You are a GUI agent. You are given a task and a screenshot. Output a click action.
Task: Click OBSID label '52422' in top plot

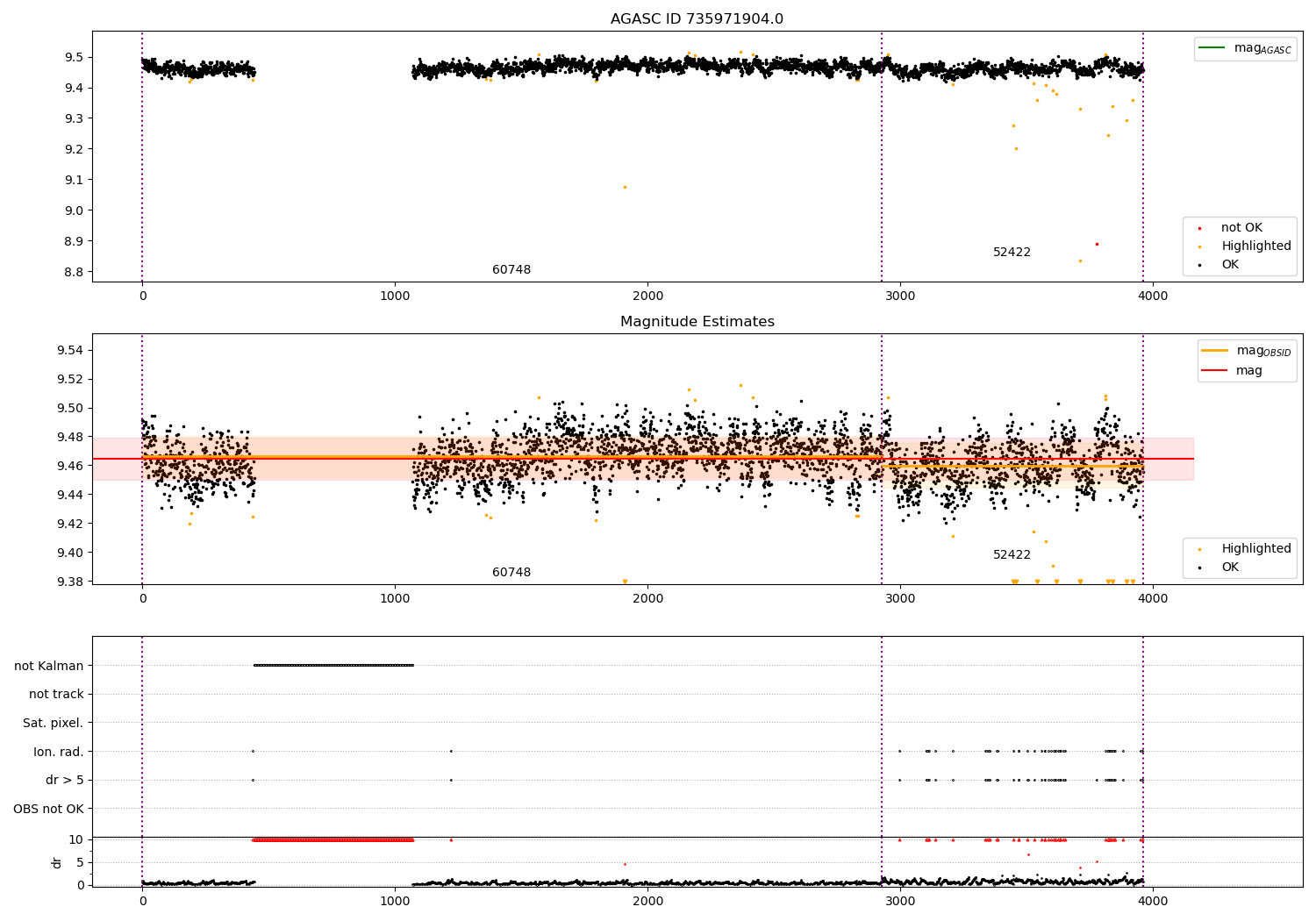1012,253
